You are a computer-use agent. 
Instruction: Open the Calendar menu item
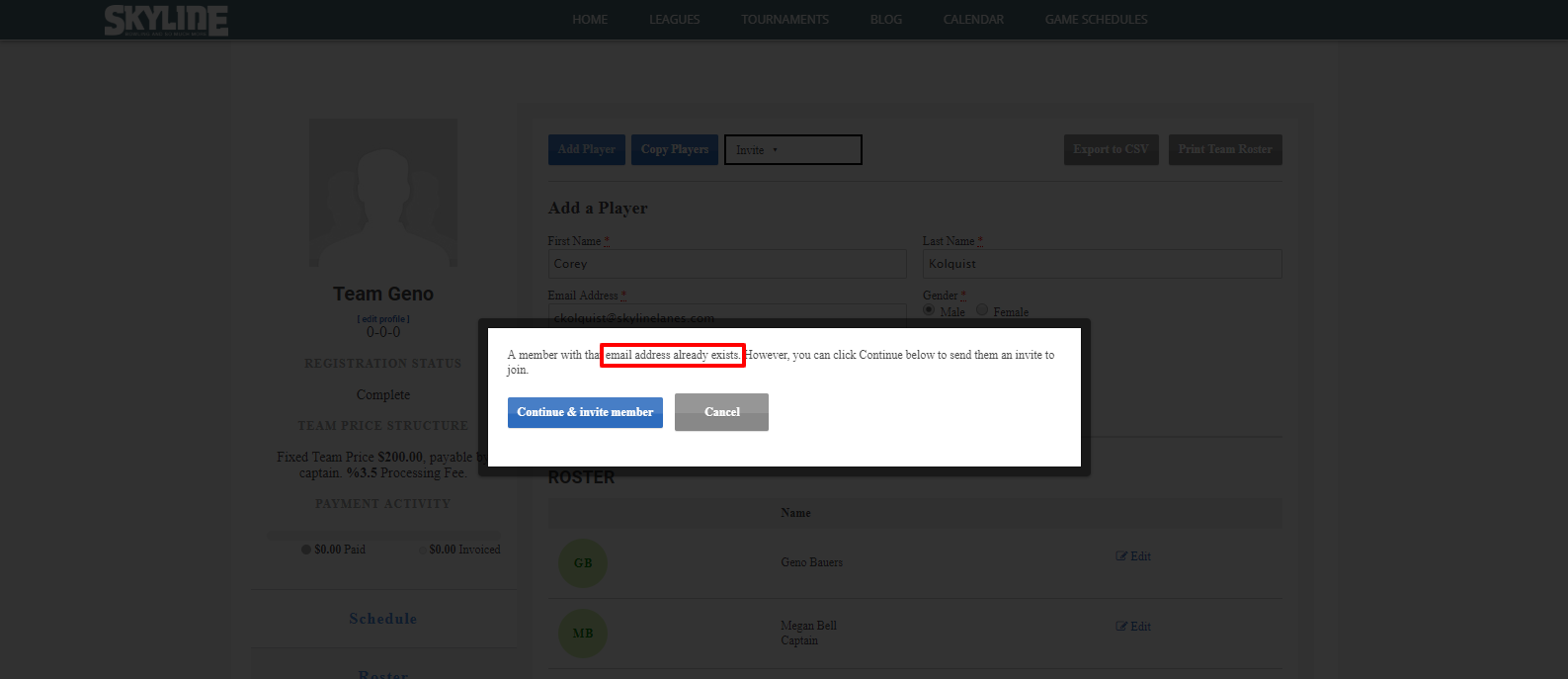(x=973, y=20)
